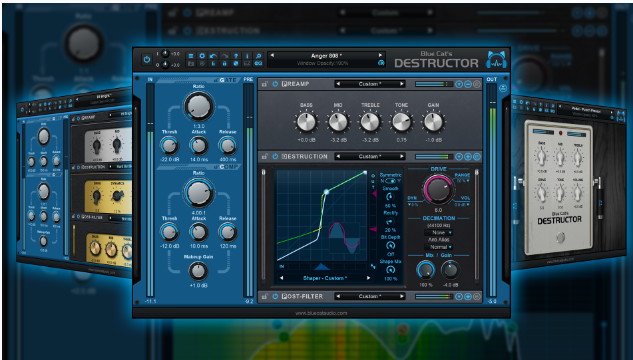
Task: Click the large magenta DRIVE knob
Action: 438,189
